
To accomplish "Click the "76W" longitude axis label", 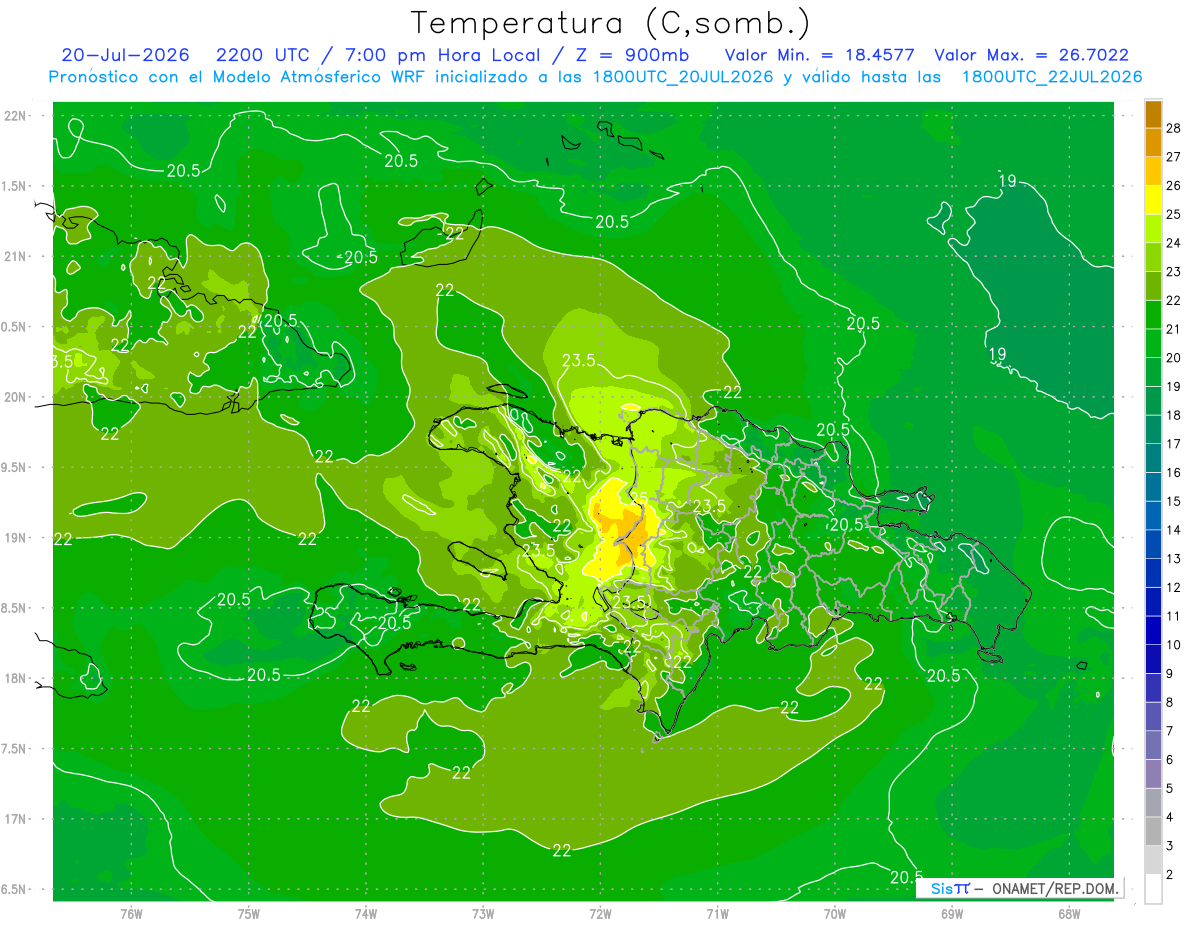I will [x=131, y=914].
